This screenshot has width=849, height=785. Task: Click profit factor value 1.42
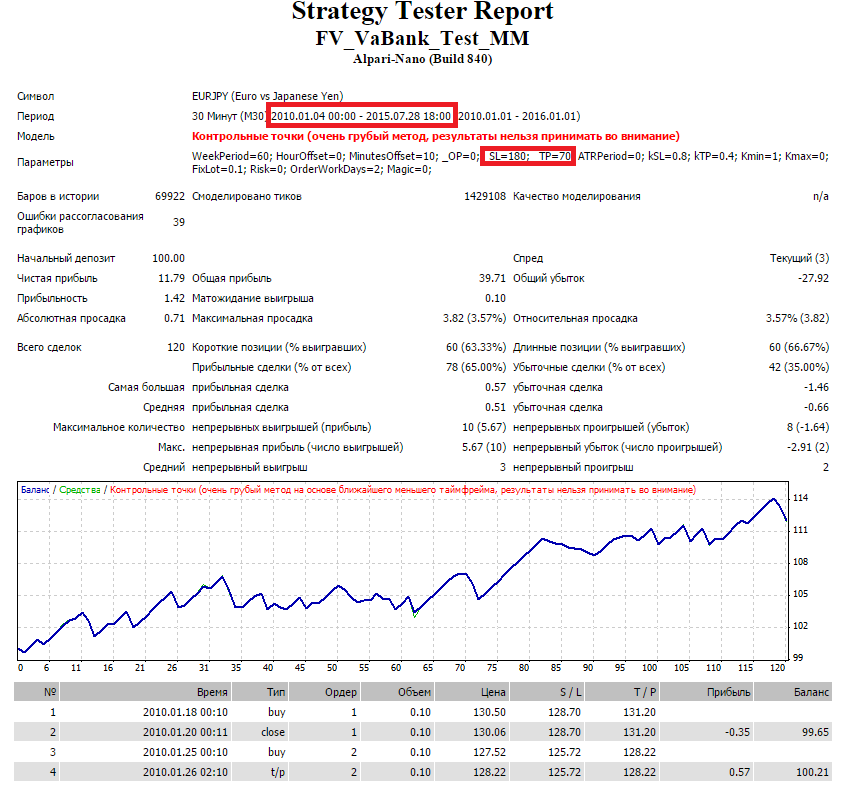point(174,298)
